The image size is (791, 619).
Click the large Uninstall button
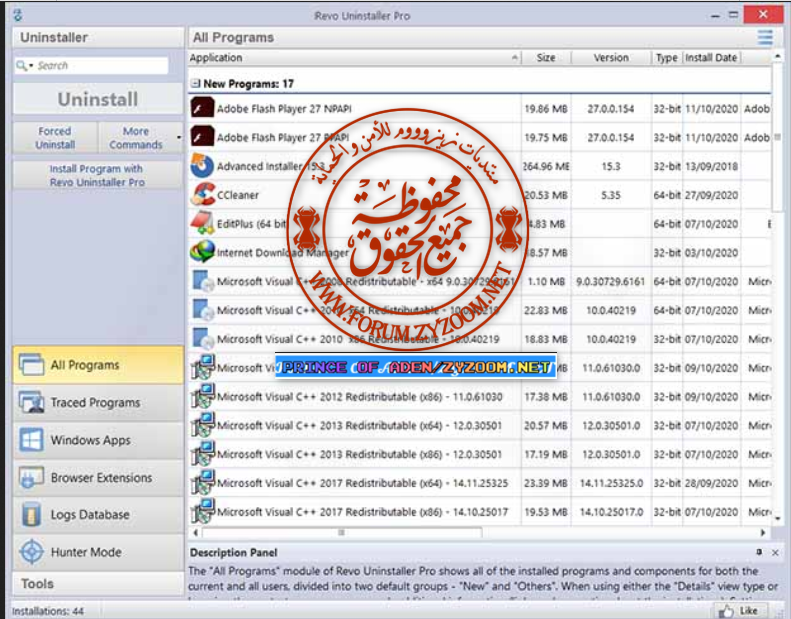[x=98, y=99]
